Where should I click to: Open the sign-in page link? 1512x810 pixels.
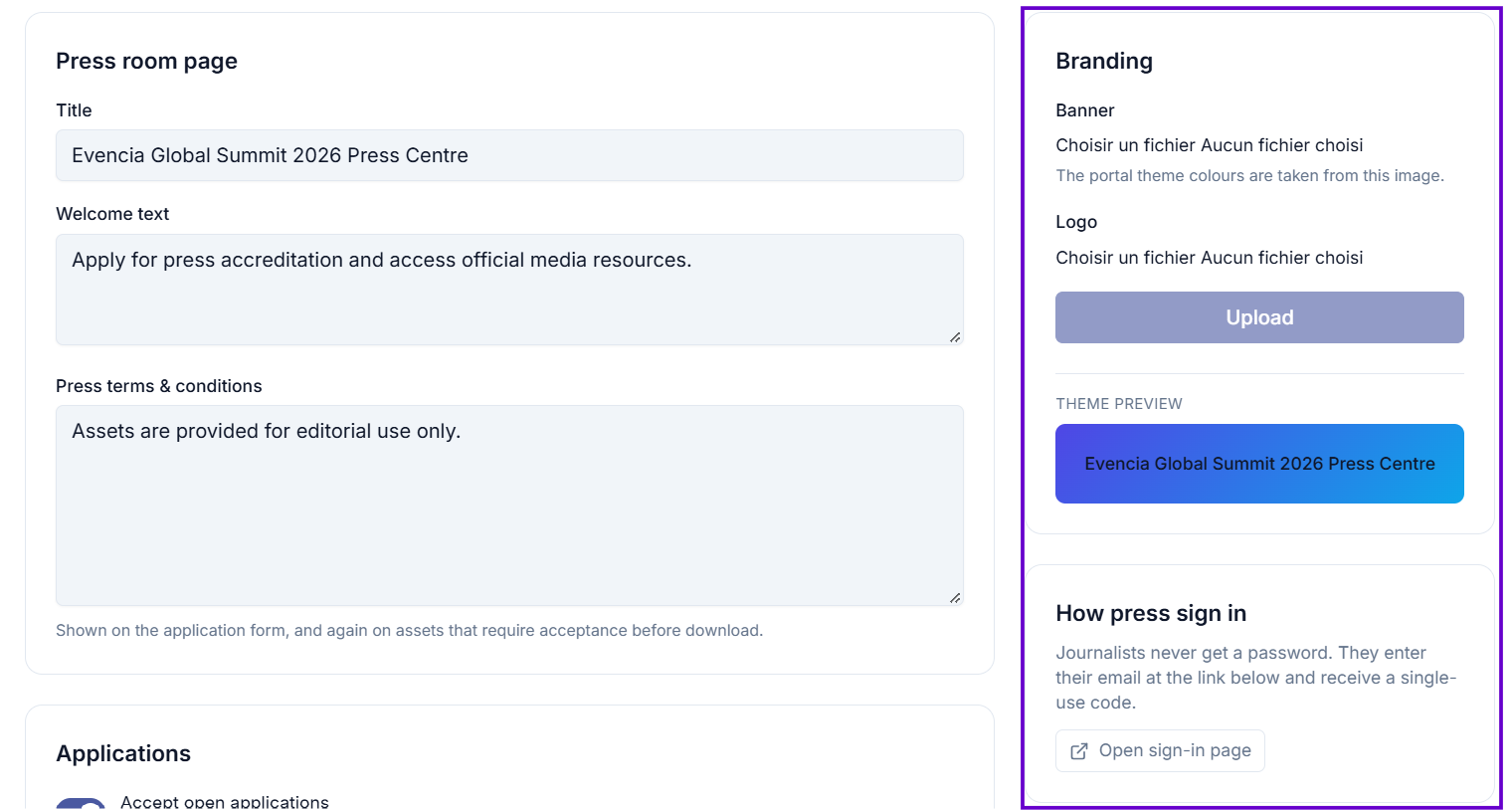1160,750
